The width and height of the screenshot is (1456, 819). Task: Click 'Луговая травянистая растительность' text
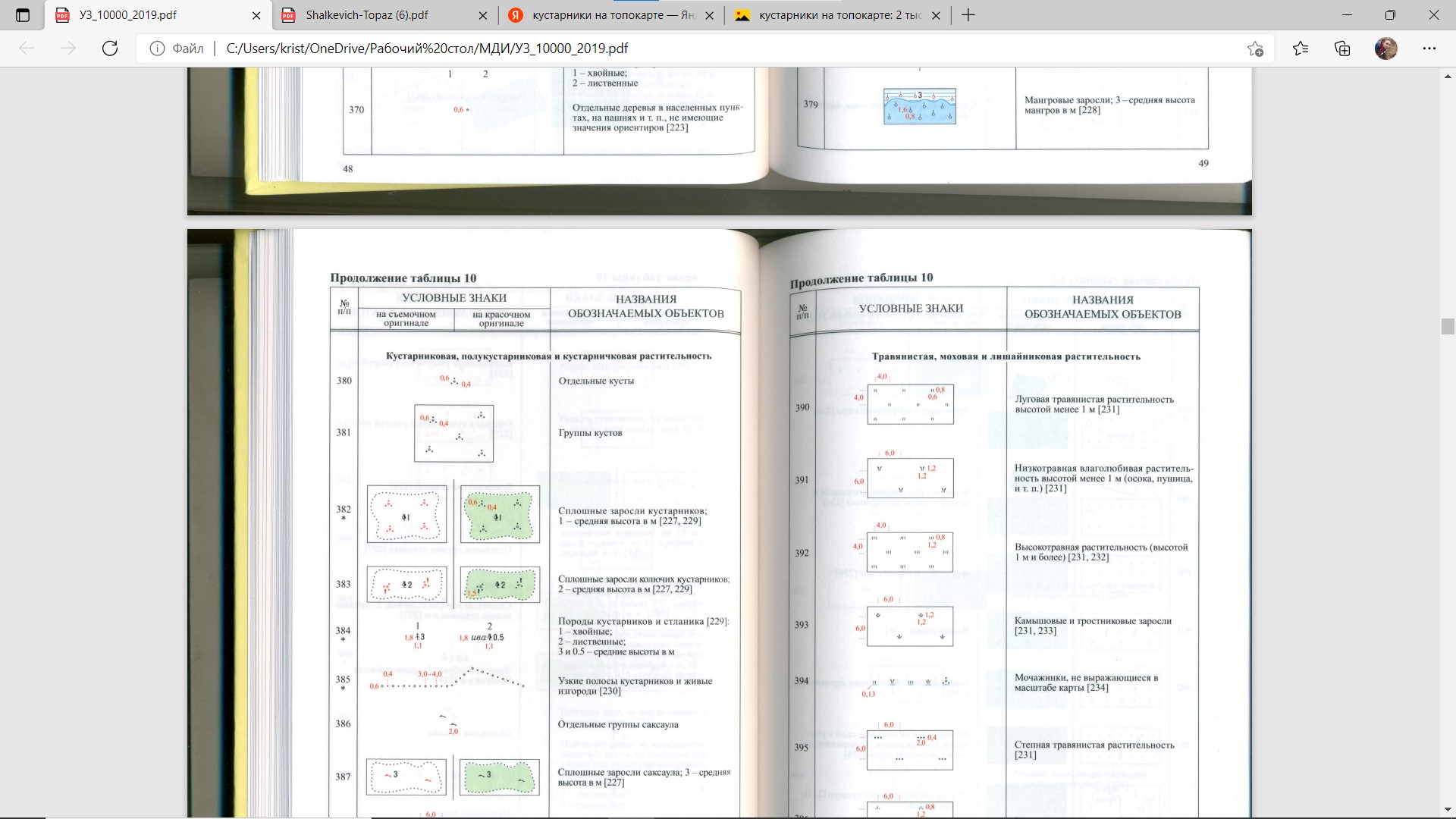click(x=1094, y=404)
